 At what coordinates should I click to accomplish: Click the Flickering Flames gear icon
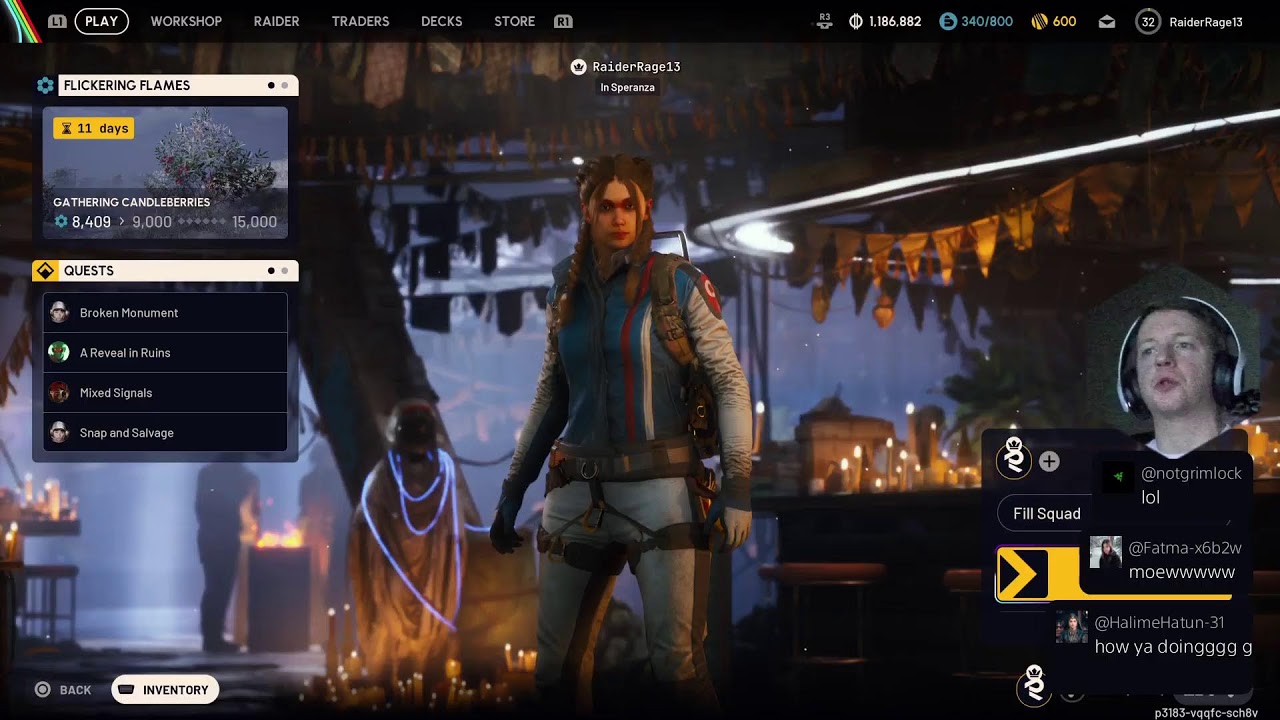click(x=45, y=85)
